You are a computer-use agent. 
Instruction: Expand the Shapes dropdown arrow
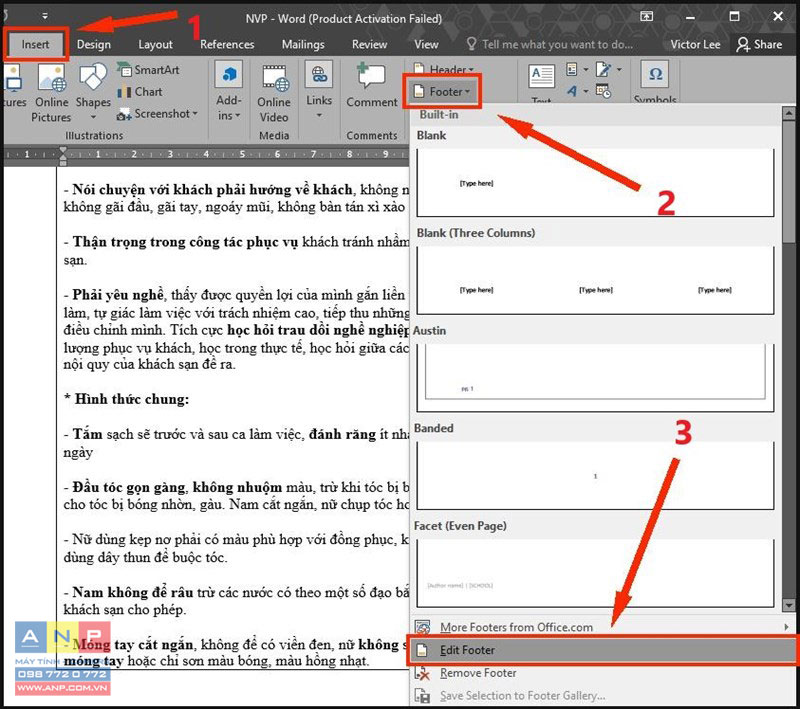[93, 117]
